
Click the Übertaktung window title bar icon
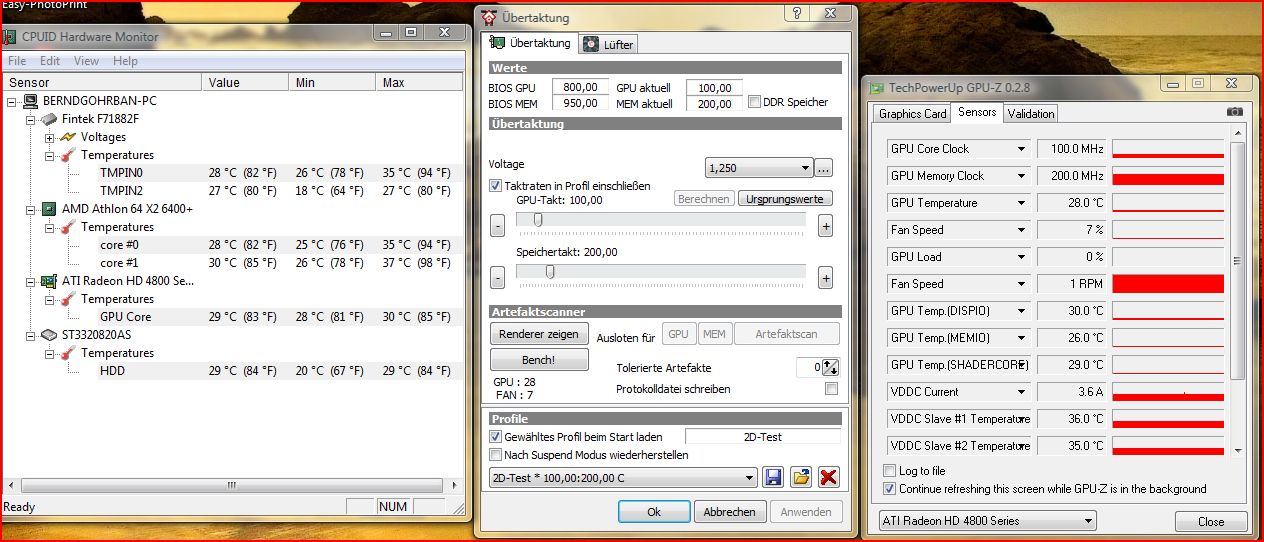[x=489, y=17]
